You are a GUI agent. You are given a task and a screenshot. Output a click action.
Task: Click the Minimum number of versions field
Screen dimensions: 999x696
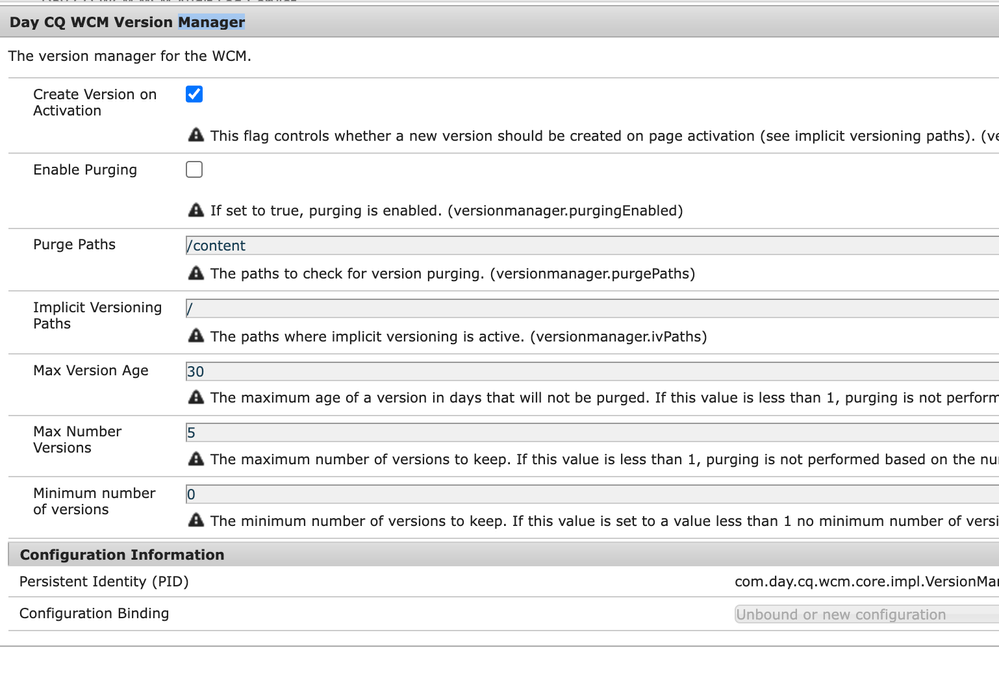[x=590, y=494]
